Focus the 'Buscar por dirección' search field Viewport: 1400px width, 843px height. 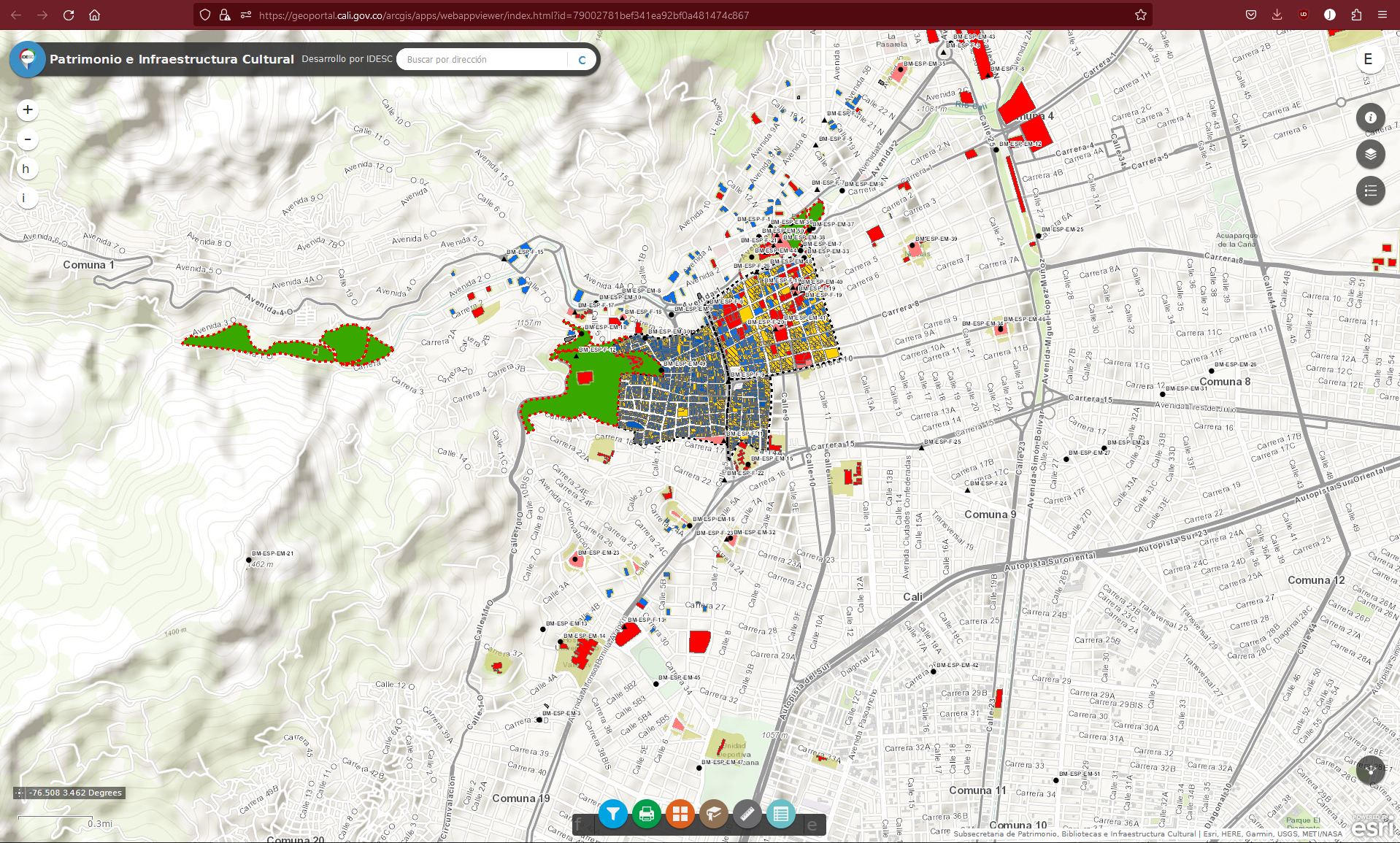point(482,60)
